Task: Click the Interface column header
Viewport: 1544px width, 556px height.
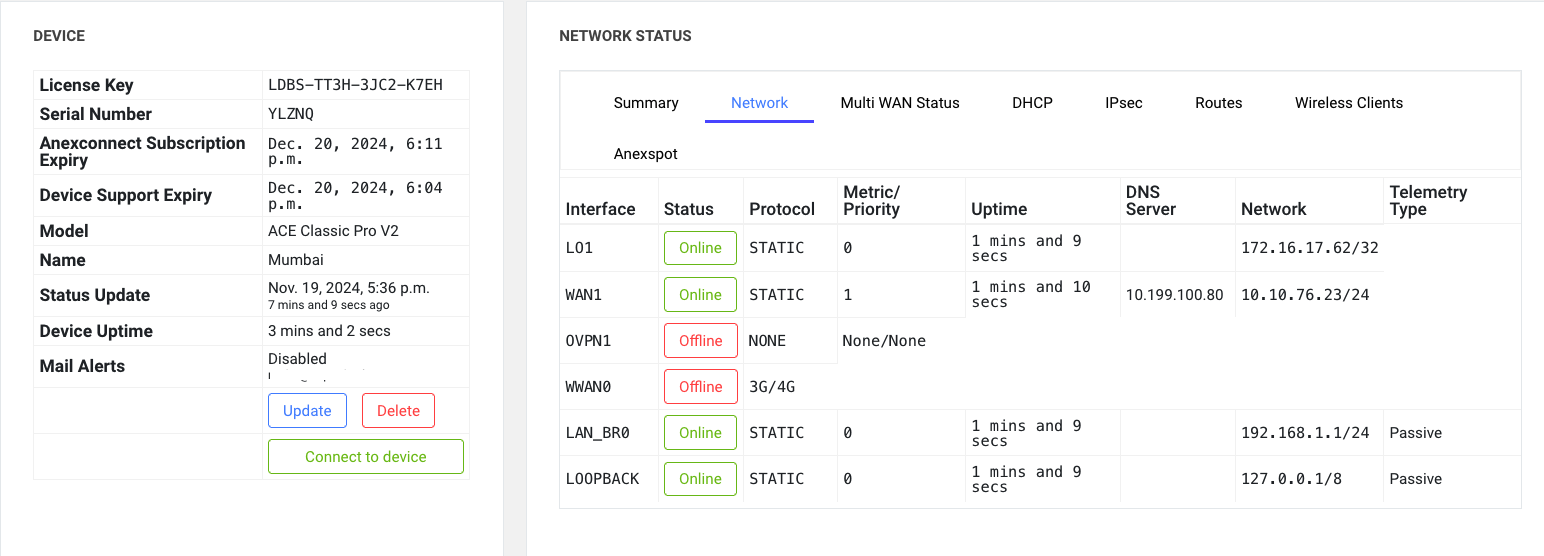Action: (600, 209)
